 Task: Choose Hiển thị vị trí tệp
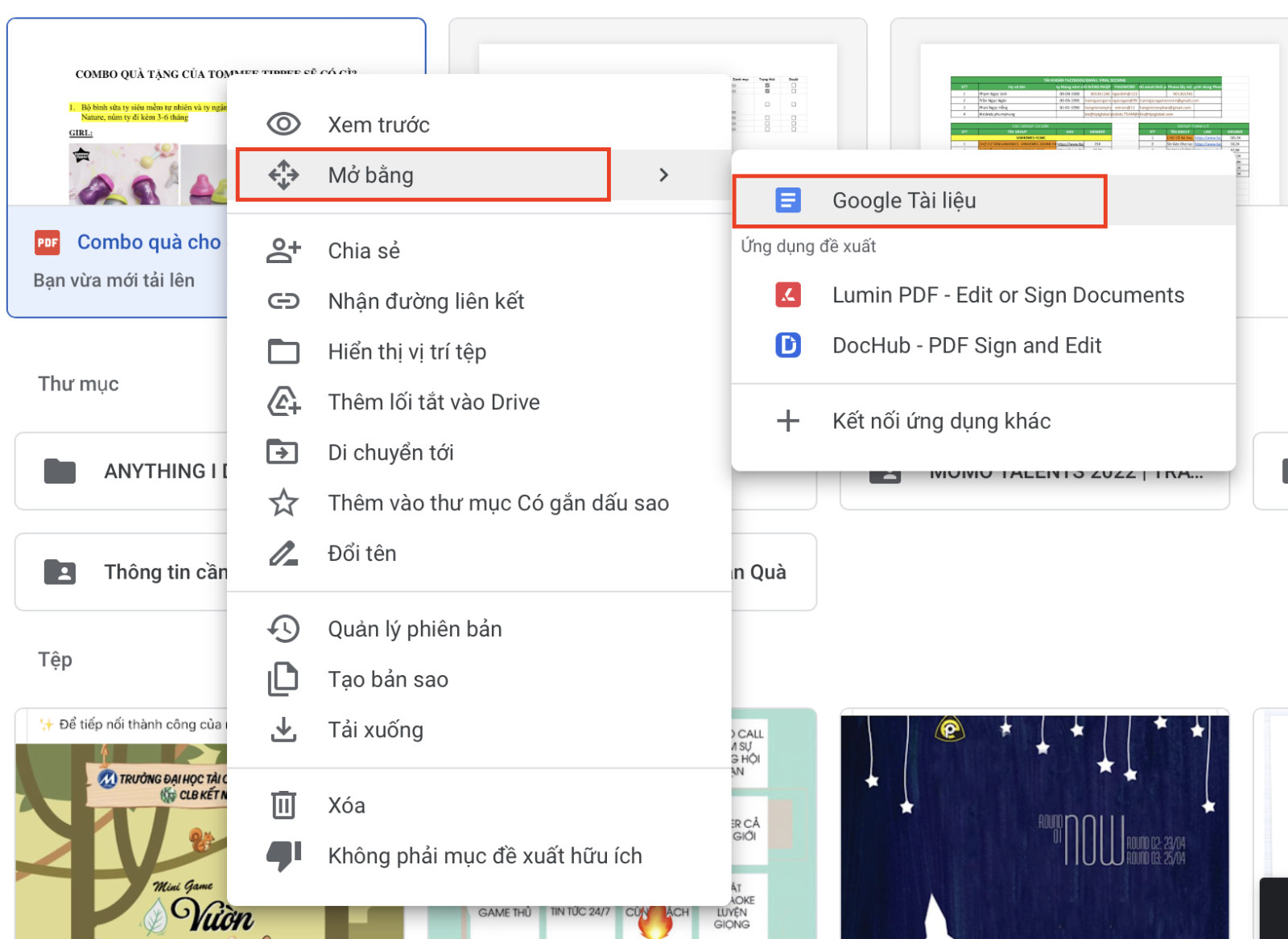479,352
